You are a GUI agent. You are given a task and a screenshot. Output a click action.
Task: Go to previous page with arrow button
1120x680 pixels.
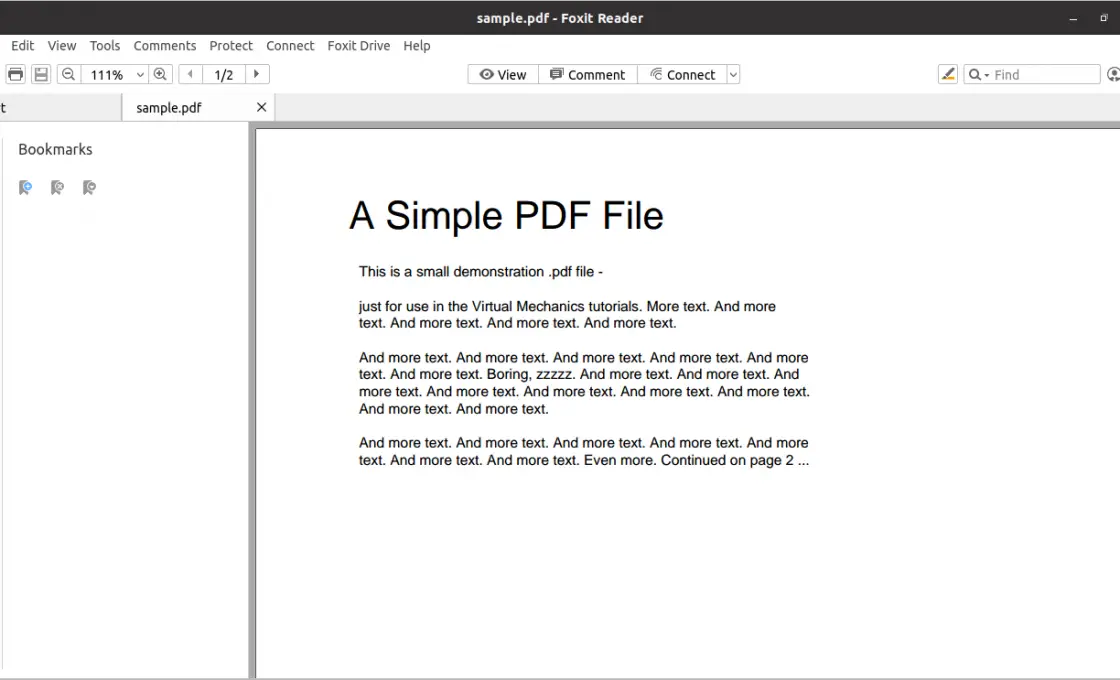point(189,73)
